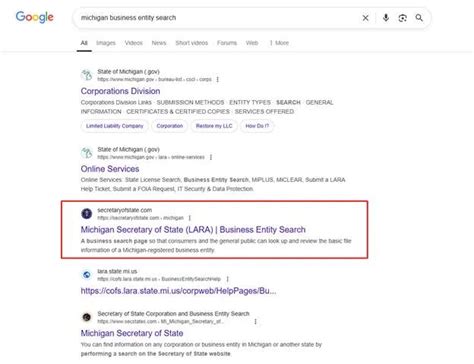Switch to the News tab
Screen dimensions: 474x364
pos(159,43)
